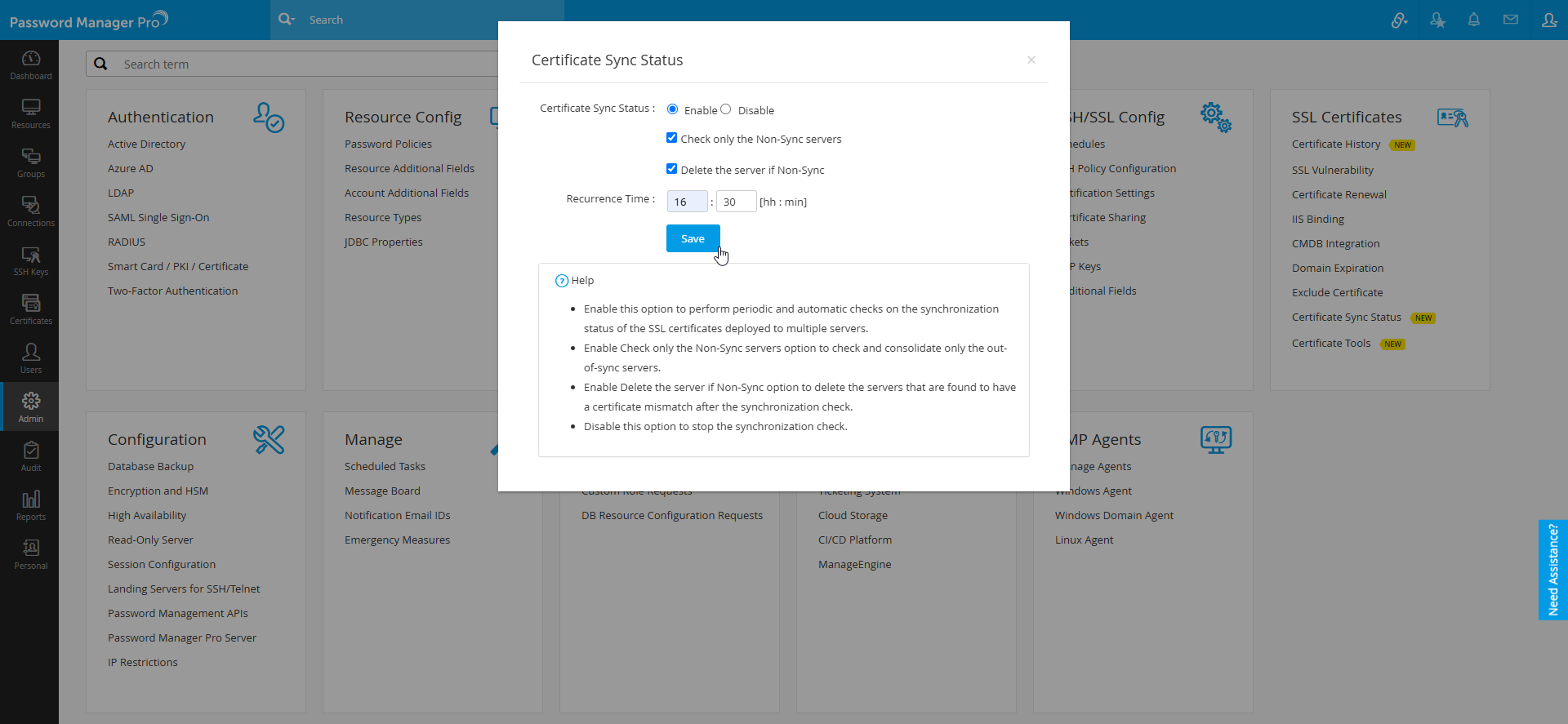1568x724 pixels.
Task: Open Linux Agent link
Action: [1084, 540]
